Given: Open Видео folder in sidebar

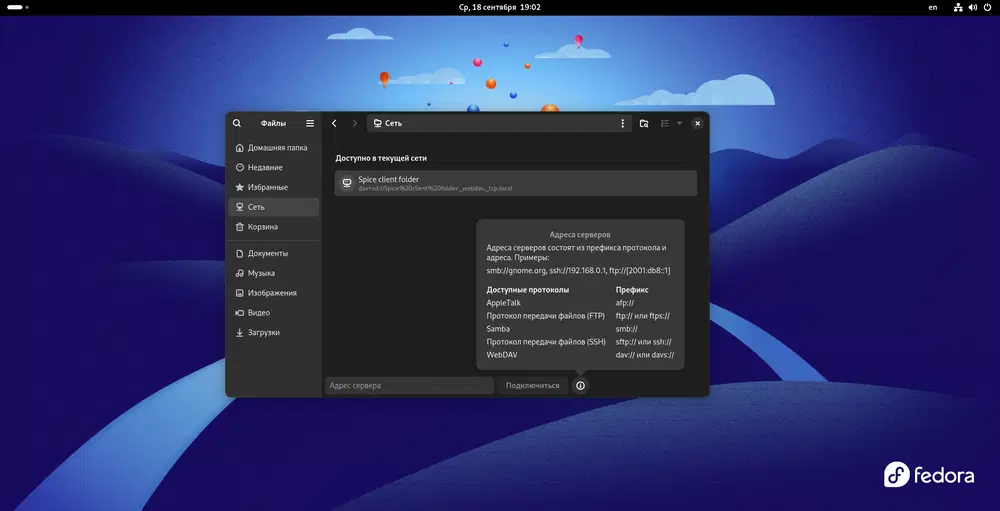Looking at the screenshot, I should 274,313.
